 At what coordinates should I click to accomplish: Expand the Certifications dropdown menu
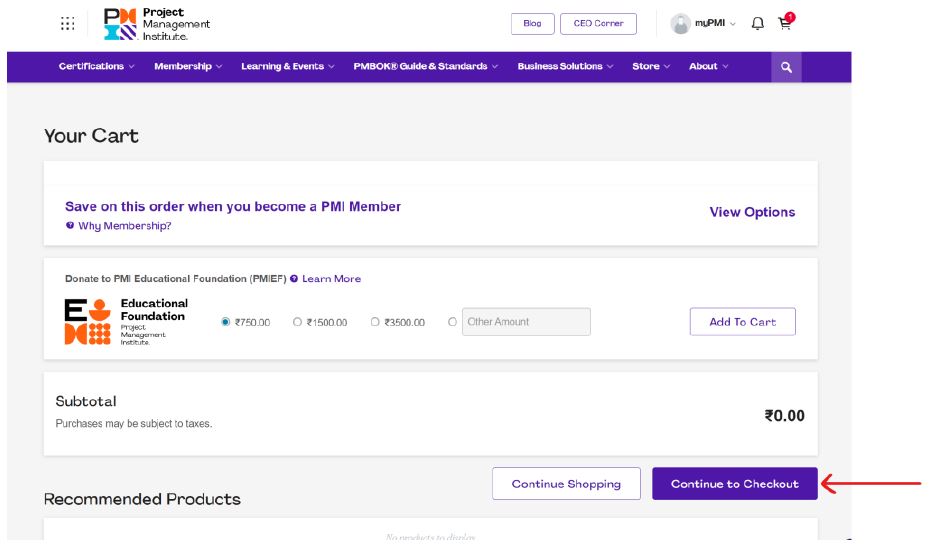click(x=96, y=67)
